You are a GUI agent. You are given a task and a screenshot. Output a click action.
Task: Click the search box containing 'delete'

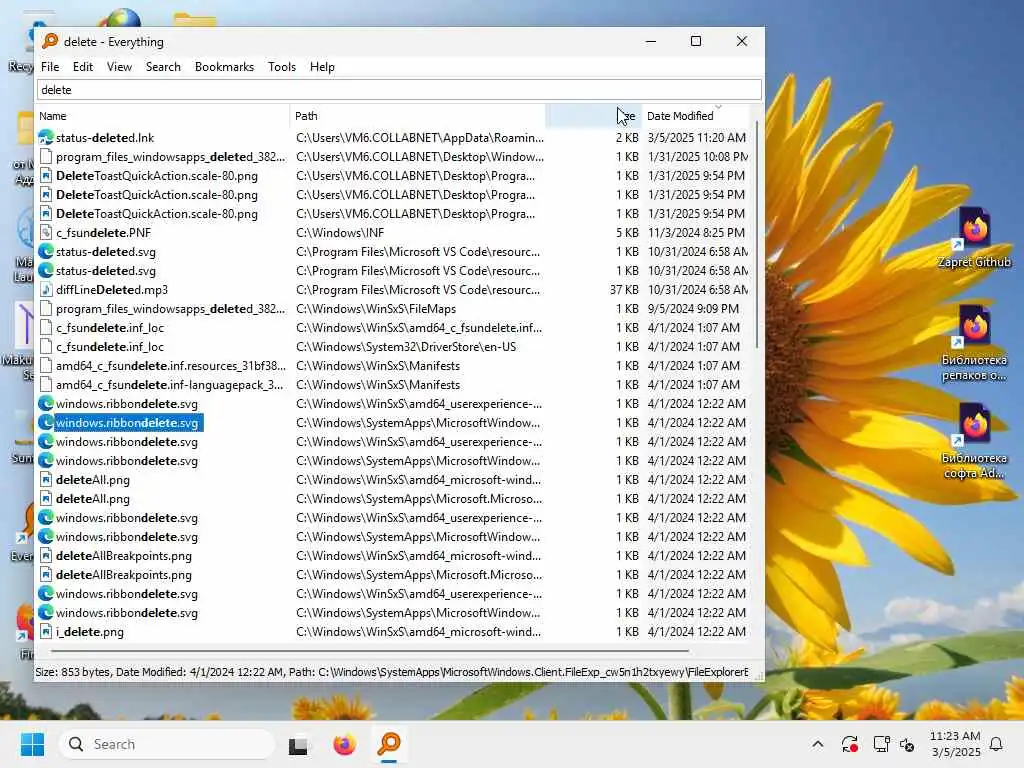(x=399, y=90)
